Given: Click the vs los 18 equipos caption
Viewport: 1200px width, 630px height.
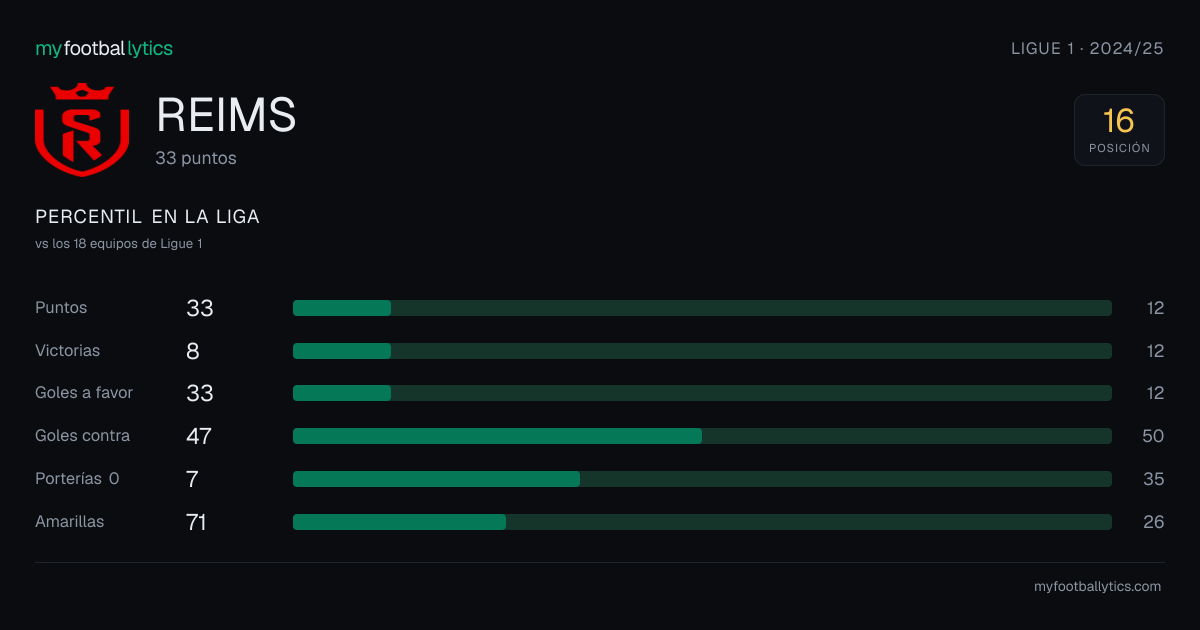Looking at the screenshot, I should tap(119, 244).
